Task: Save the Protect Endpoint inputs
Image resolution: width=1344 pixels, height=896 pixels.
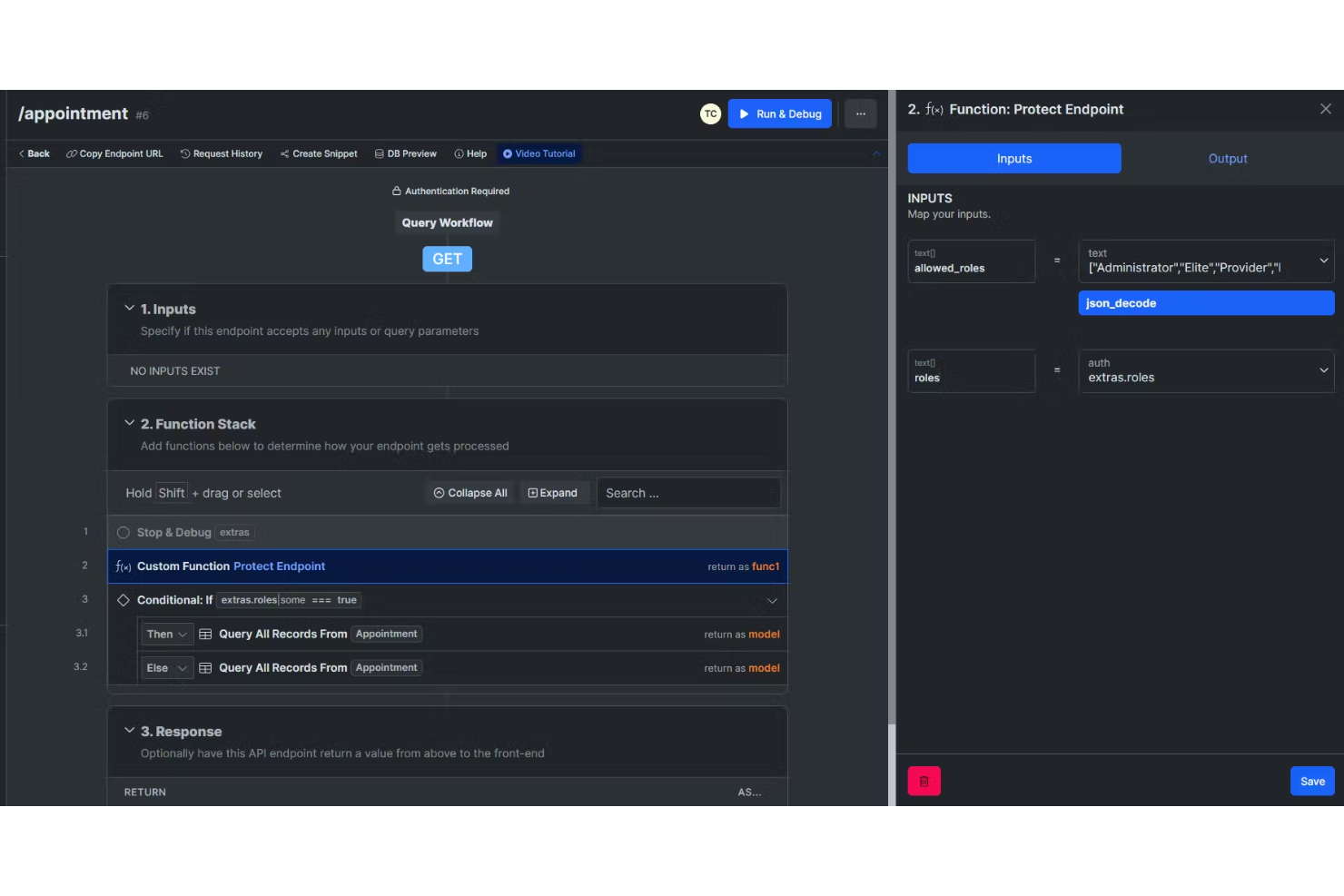Action: pos(1311,780)
